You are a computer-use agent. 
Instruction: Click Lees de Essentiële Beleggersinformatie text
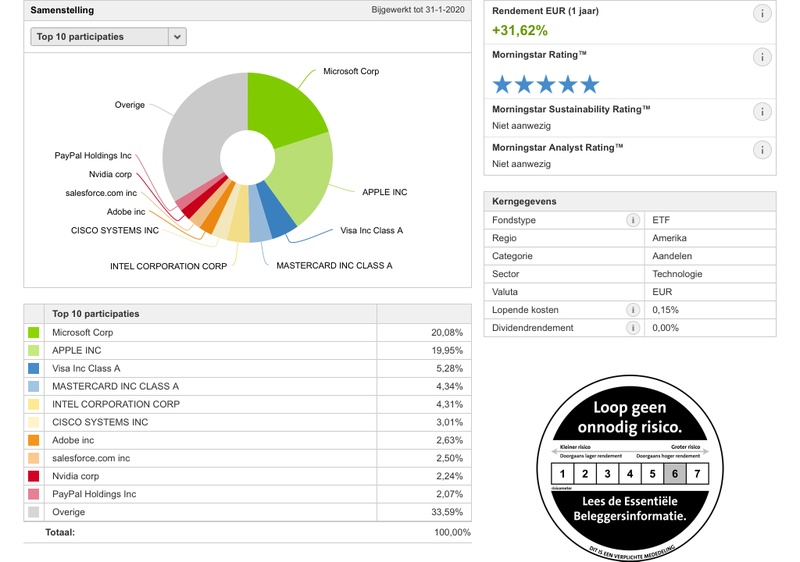click(x=630, y=508)
